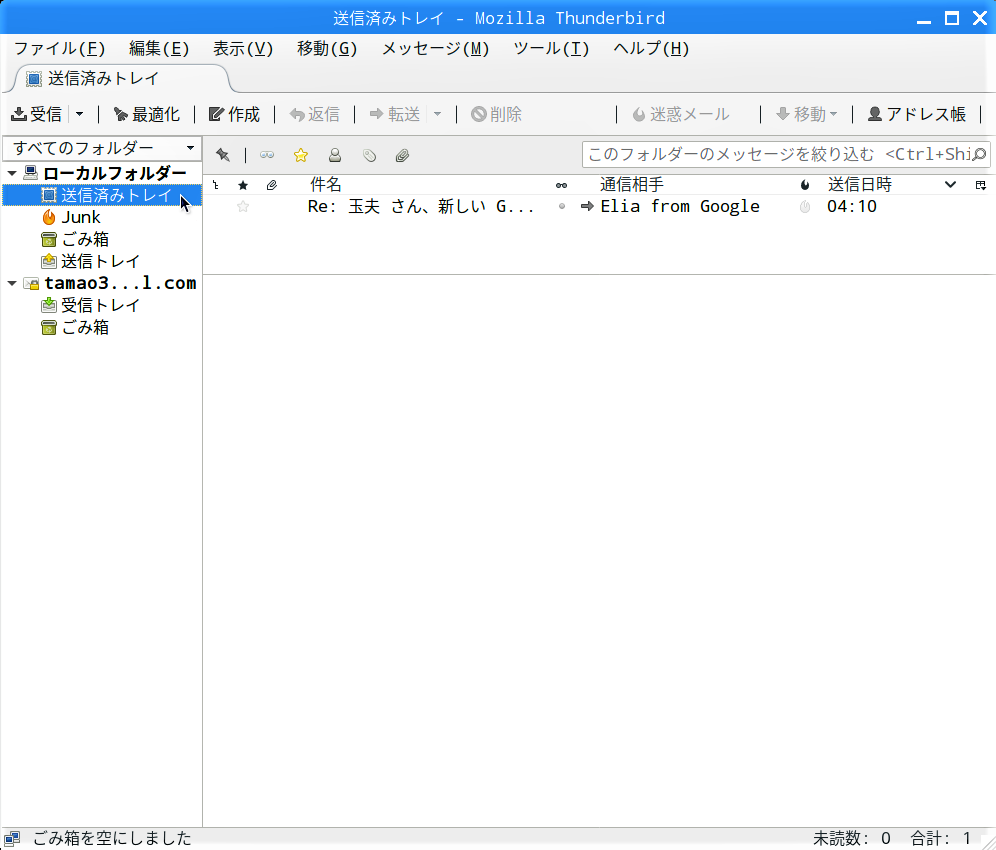996x850 pixels.
Task: Open the column picker icon
Action: (981, 185)
